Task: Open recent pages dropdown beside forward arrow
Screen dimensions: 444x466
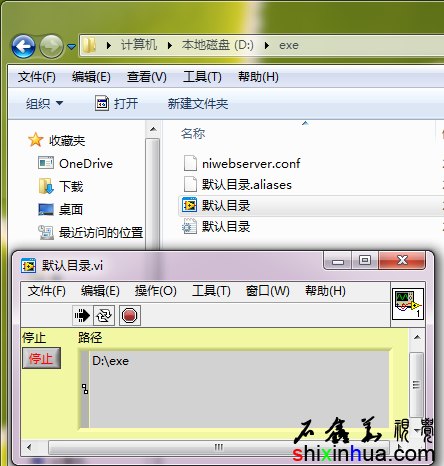Action: pos(71,46)
